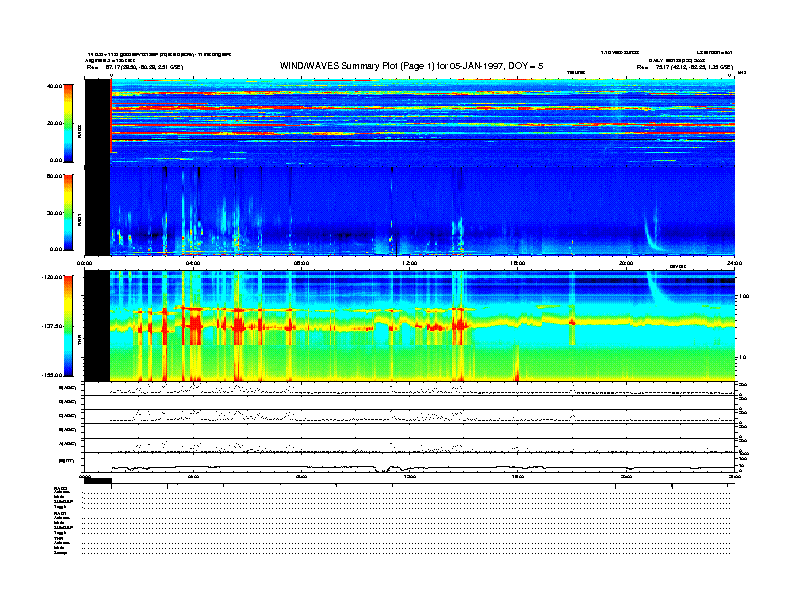The width and height of the screenshot is (792, 612).
Task: Click the 30.00 label on the RAD1 scale
Action: pos(54,213)
